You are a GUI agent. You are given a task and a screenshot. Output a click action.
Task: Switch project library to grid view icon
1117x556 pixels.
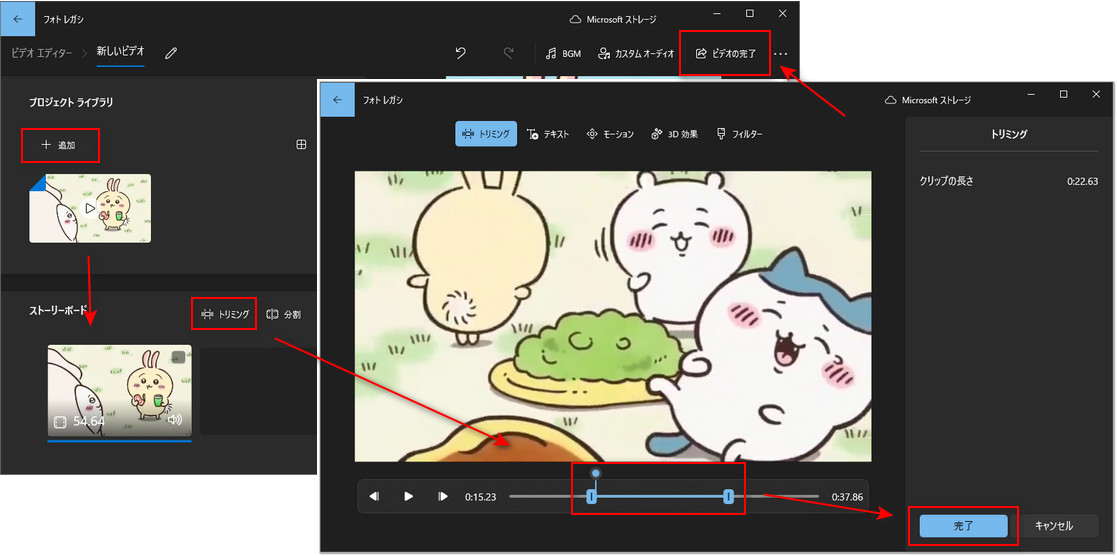tap(301, 145)
